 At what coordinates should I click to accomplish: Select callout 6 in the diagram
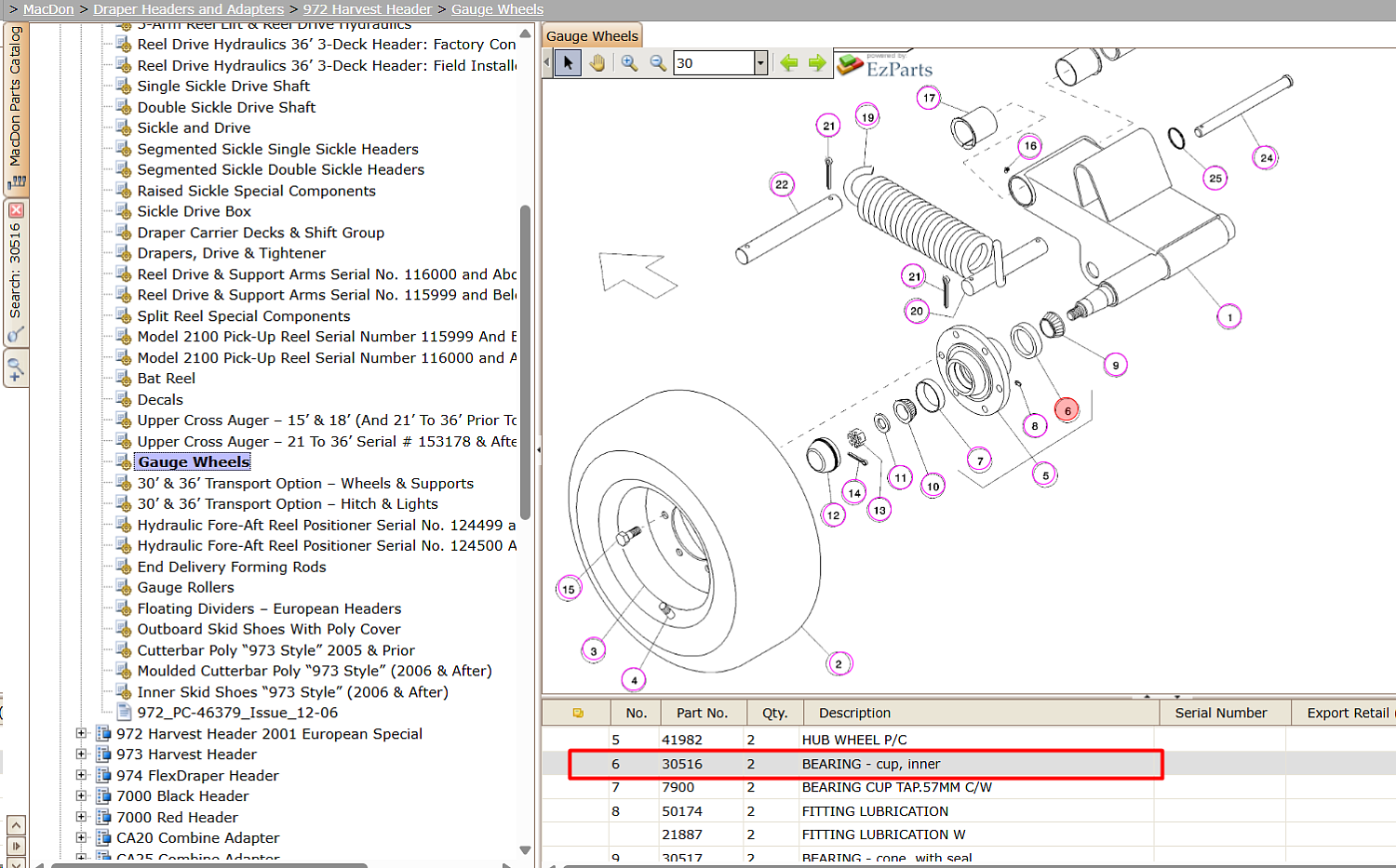pos(1067,410)
